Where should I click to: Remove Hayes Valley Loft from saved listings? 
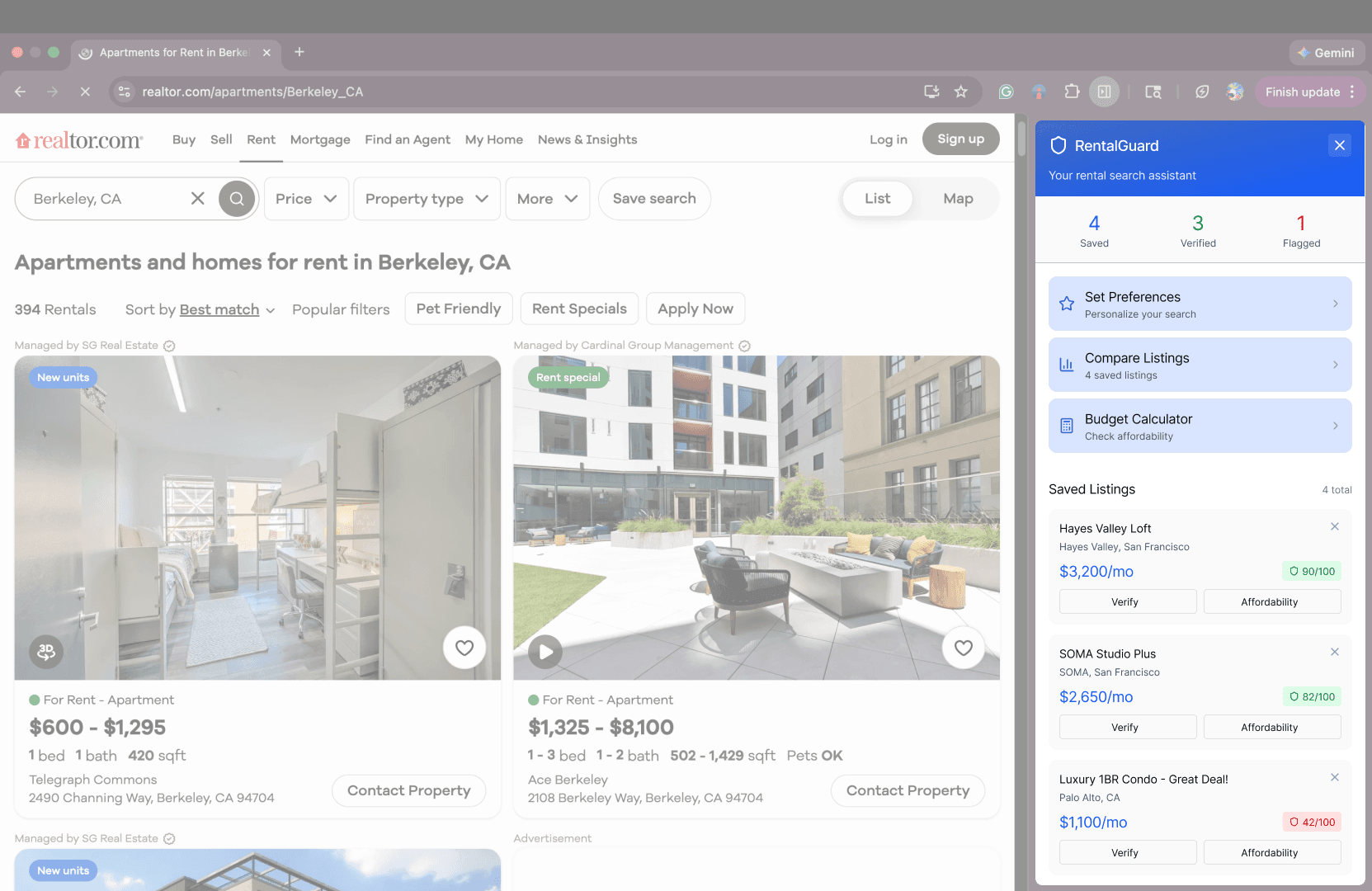point(1335,526)
